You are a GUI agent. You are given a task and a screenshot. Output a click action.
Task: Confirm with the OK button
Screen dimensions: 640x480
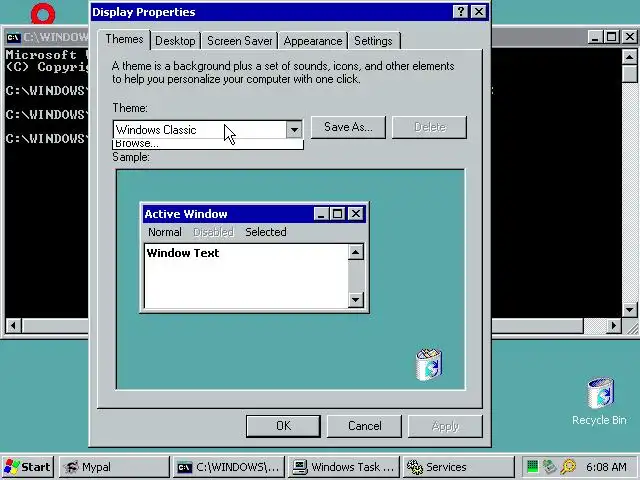coord(283,426)
